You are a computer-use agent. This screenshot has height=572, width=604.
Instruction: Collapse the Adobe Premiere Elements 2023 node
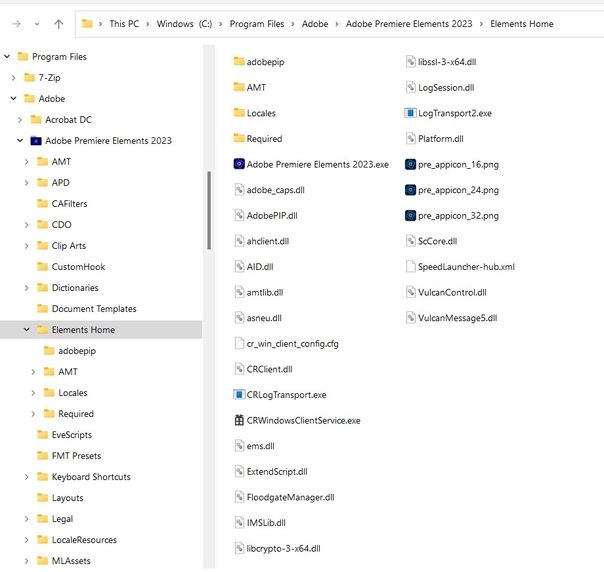20,141
